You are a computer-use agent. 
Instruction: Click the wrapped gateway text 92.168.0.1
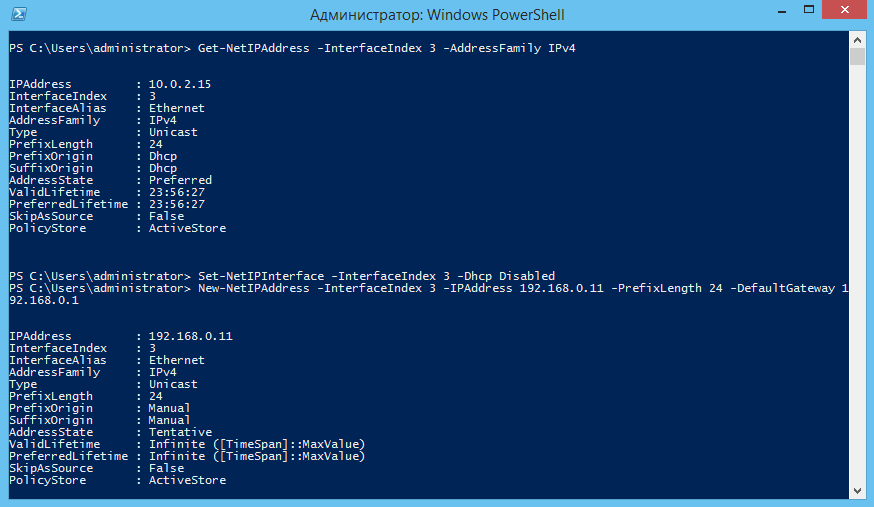(44, 300)
